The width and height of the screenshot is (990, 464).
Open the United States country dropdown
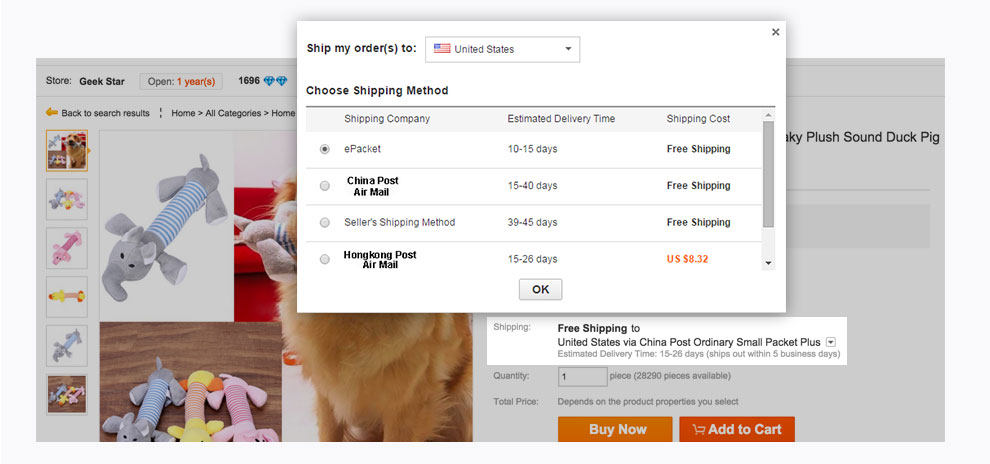click(x=502, y=49)
